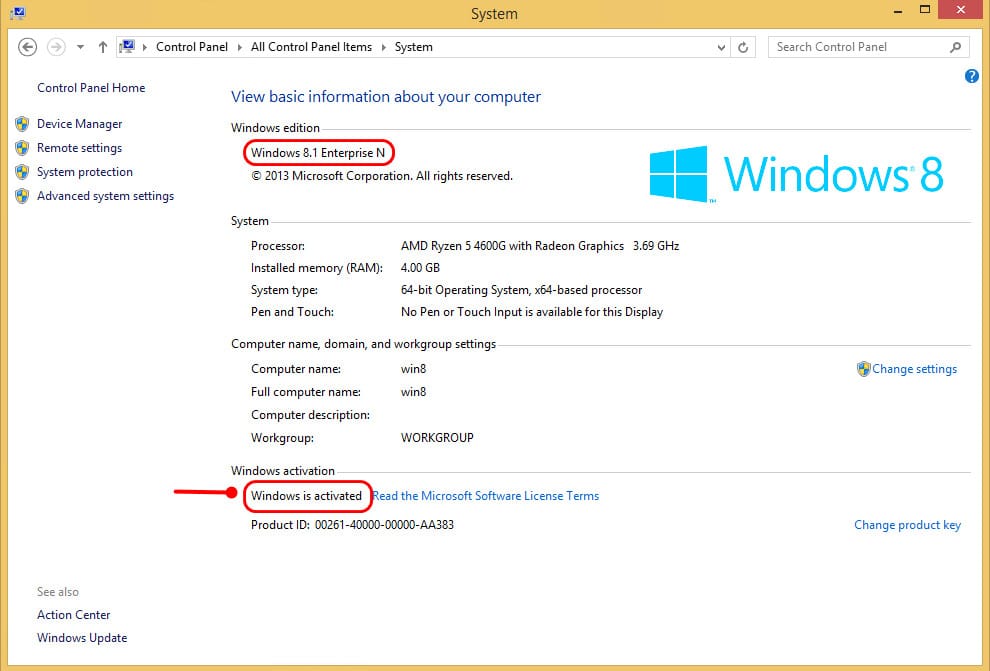The height and width of the screenshot is (671, 990).
Task: Open System protection
Action: point(85,172)
